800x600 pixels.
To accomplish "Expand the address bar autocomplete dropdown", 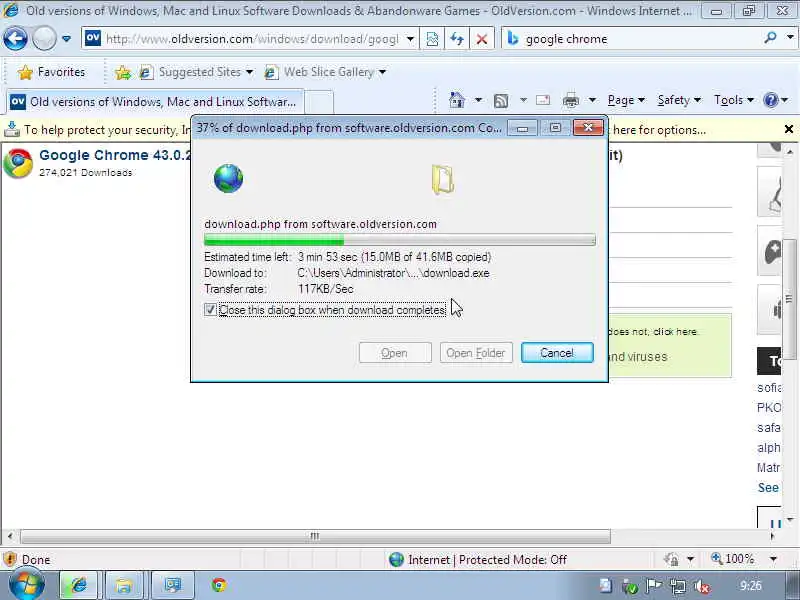I will coord(410,39).
